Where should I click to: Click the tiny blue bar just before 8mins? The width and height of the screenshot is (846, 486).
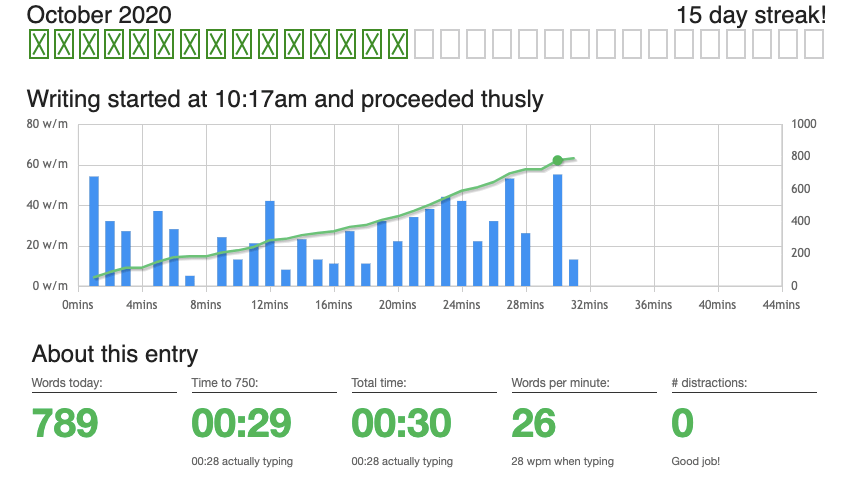[190, 280]
